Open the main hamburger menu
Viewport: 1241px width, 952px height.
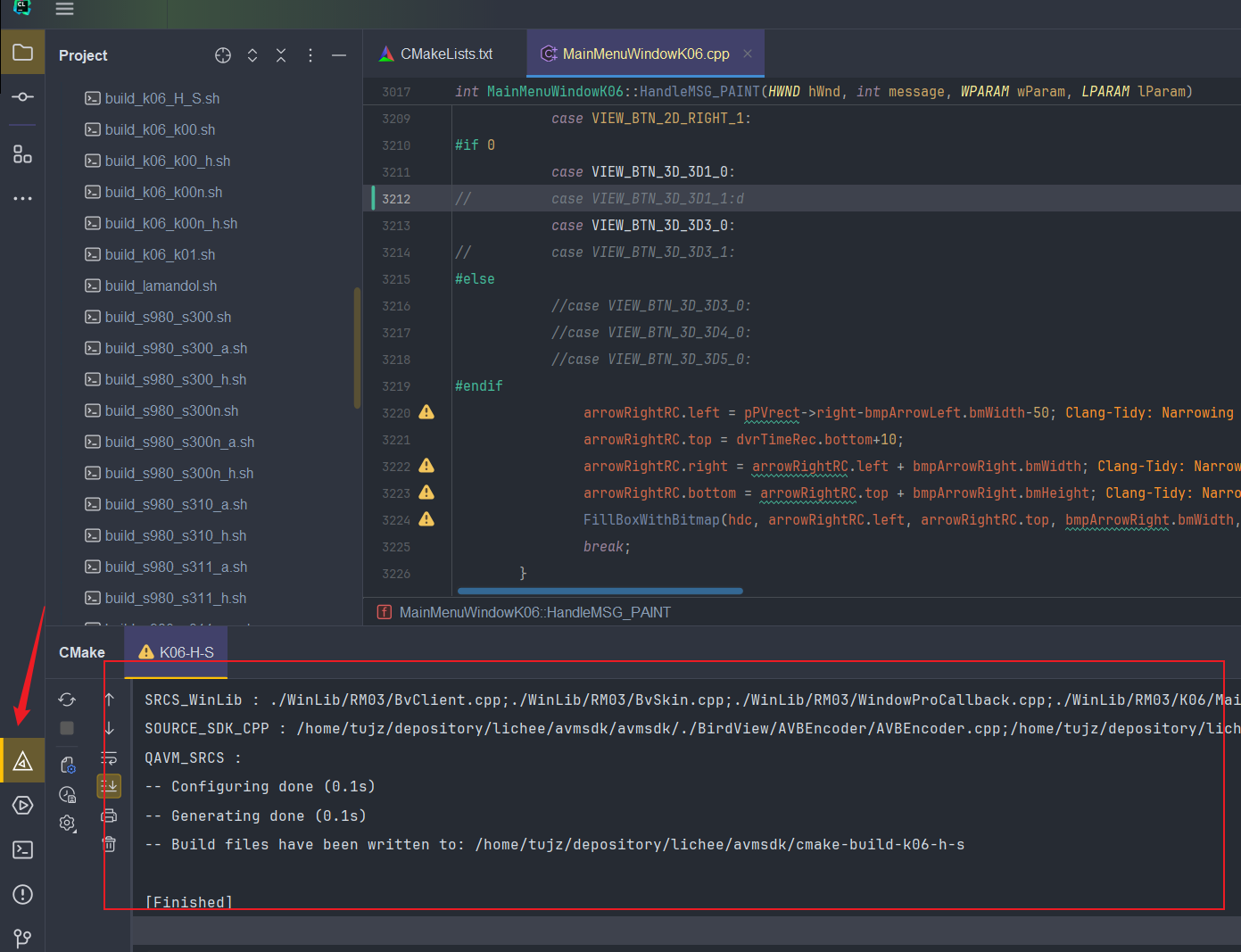63,10
